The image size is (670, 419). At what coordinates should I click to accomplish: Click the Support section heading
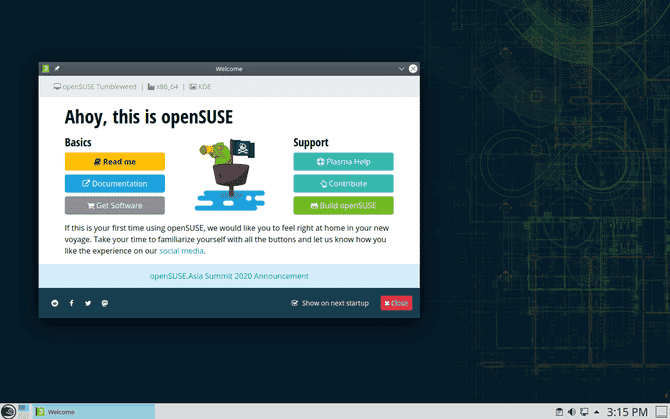click(x=311, y=143)
